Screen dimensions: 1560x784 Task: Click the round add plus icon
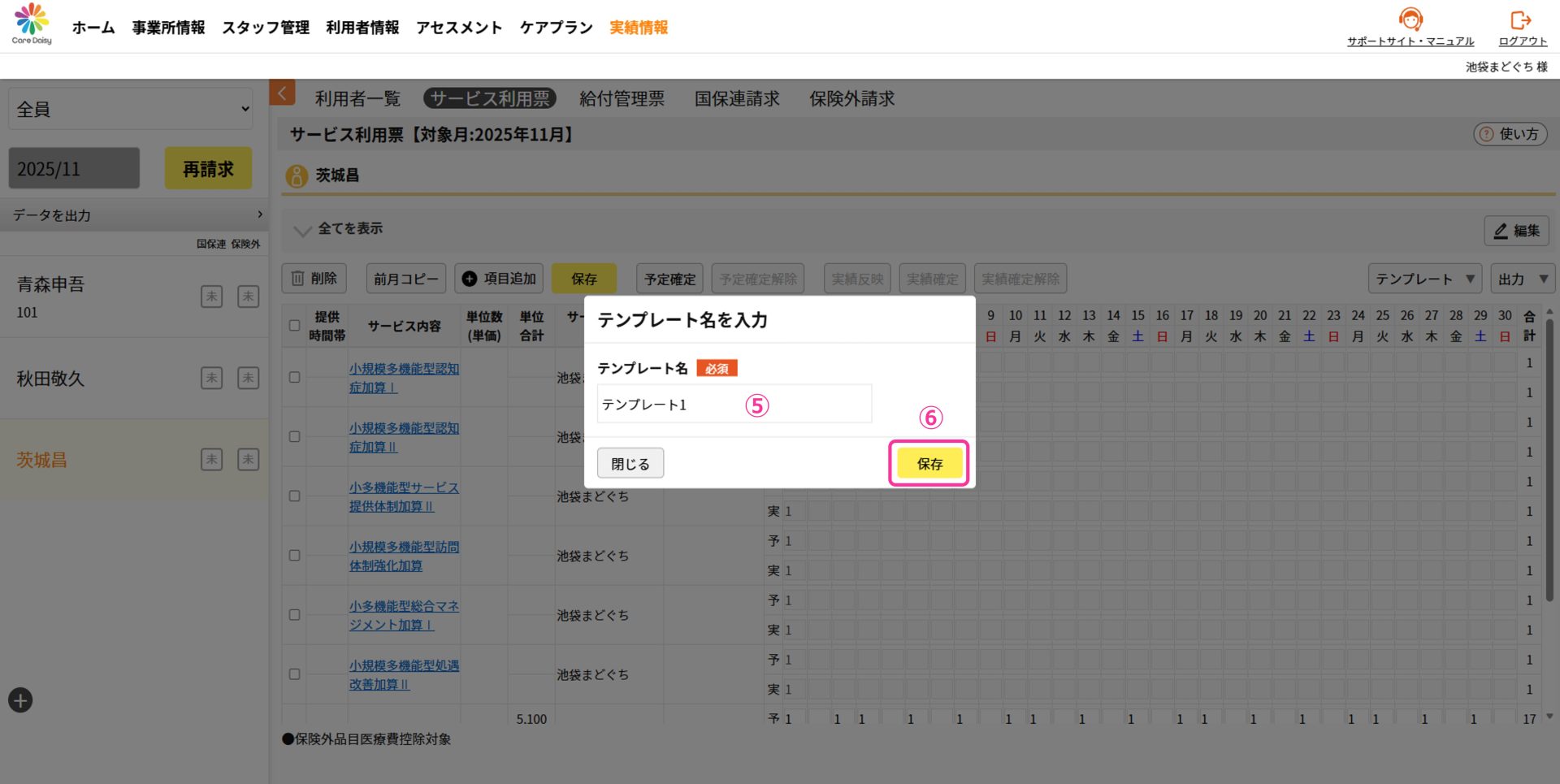pos(20,700)
